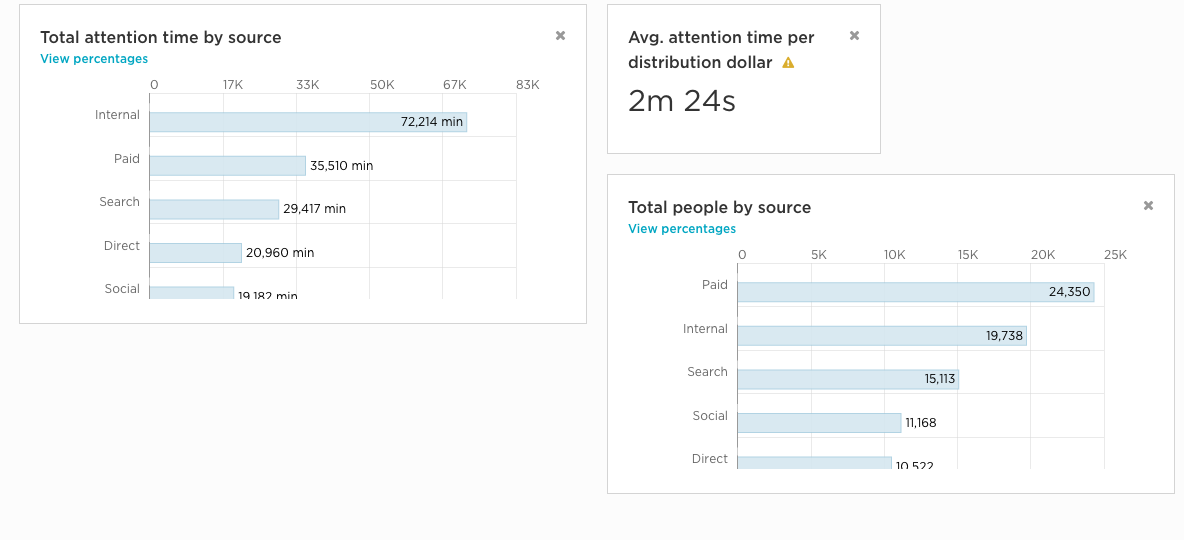Click the Total people by source title
Image resolution: width=1184 pixels, height=540 pixels.
point(719,208)
